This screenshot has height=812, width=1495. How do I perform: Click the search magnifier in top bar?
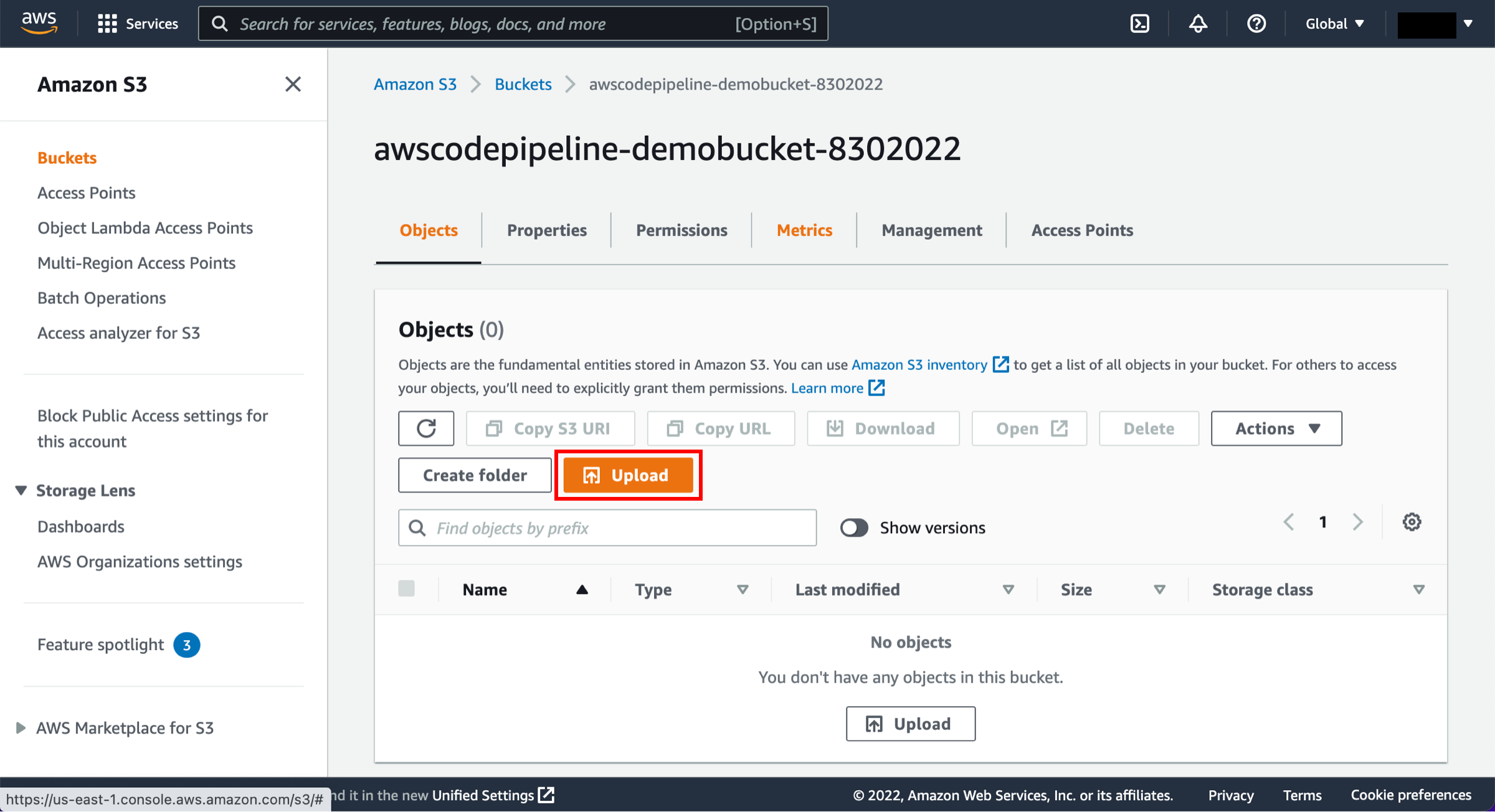click(x=219, y=24)
